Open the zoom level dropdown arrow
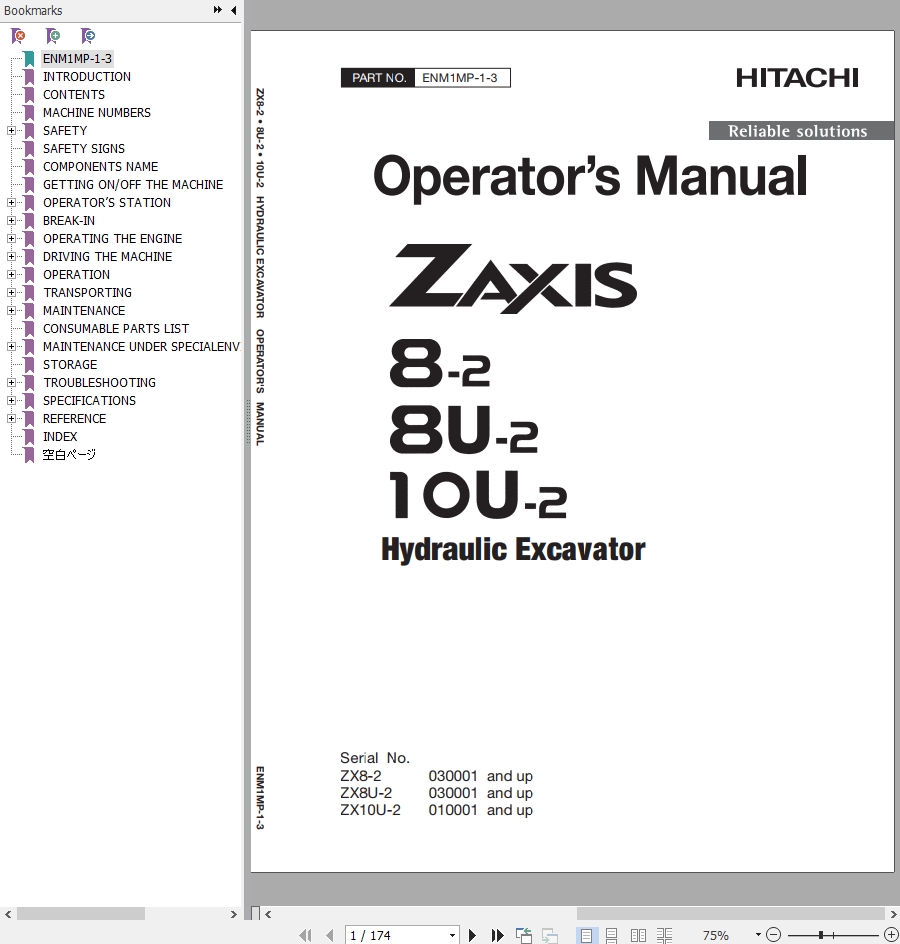900x944 pixels. tap(758, 935)
